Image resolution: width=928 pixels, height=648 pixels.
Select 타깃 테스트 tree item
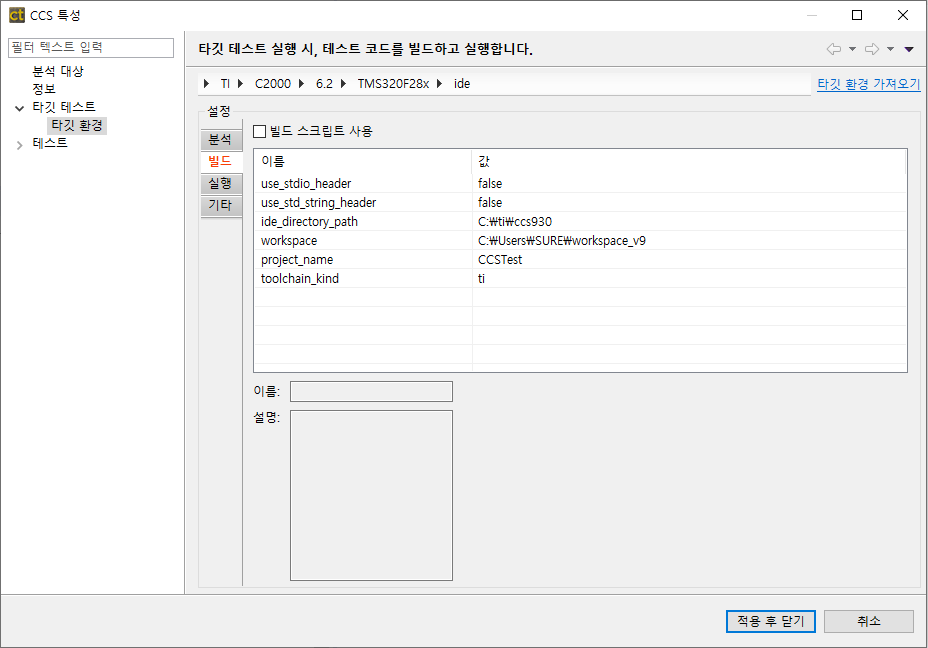[x=64, y=107]
